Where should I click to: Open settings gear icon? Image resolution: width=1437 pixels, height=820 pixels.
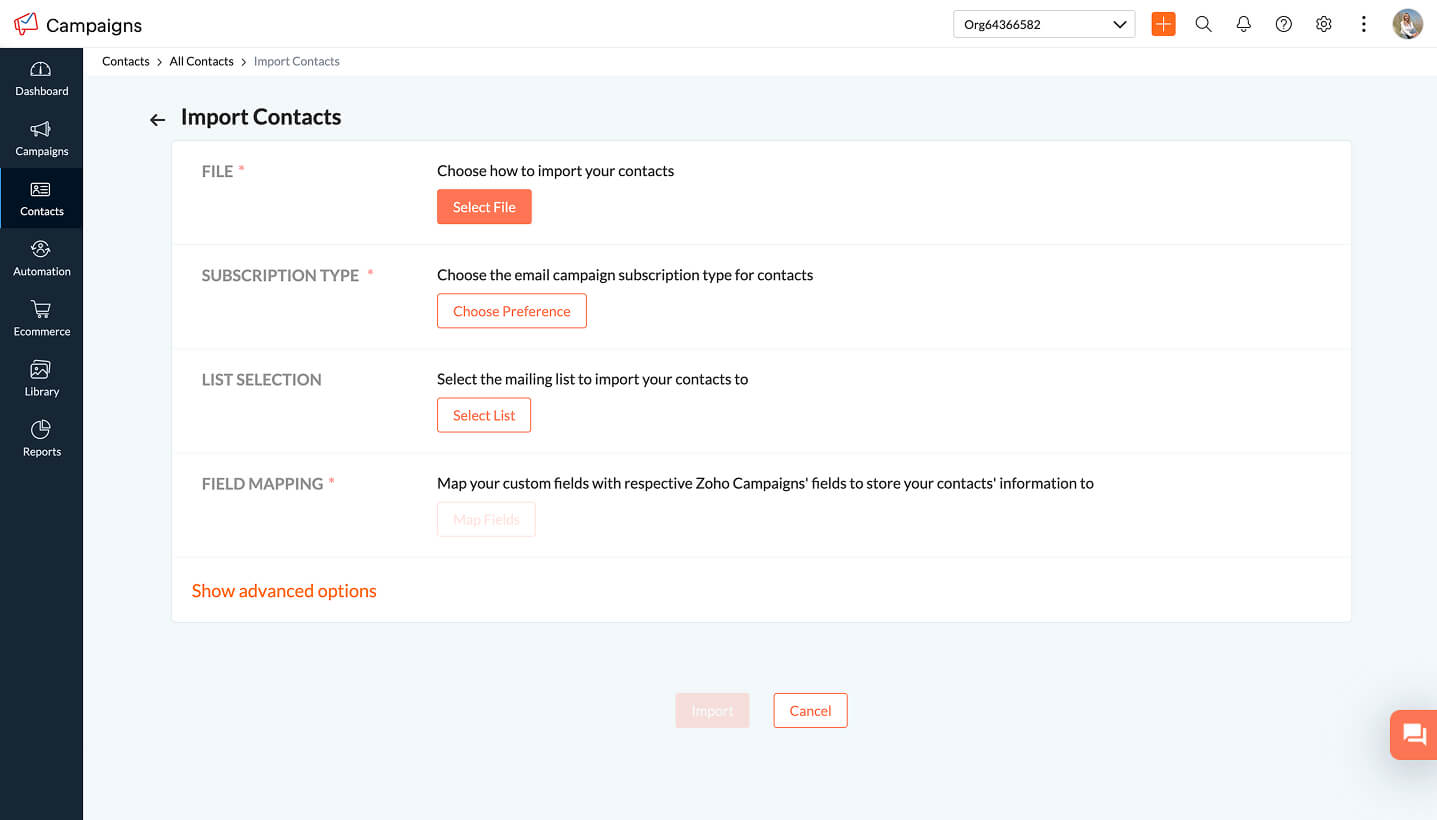pyautogui.click(x=1323, y=24)
